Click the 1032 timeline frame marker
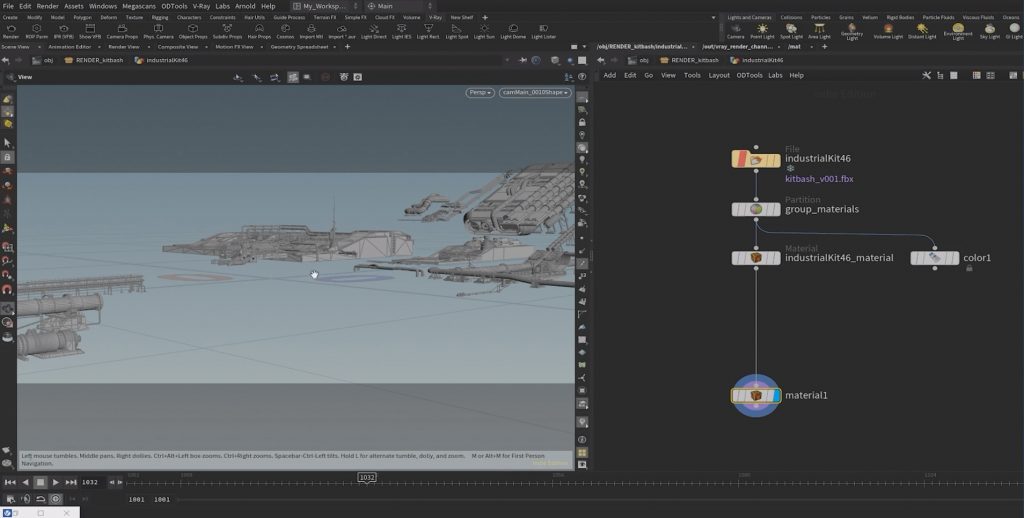The image size is (1024, 518). [x=367, y=478]
